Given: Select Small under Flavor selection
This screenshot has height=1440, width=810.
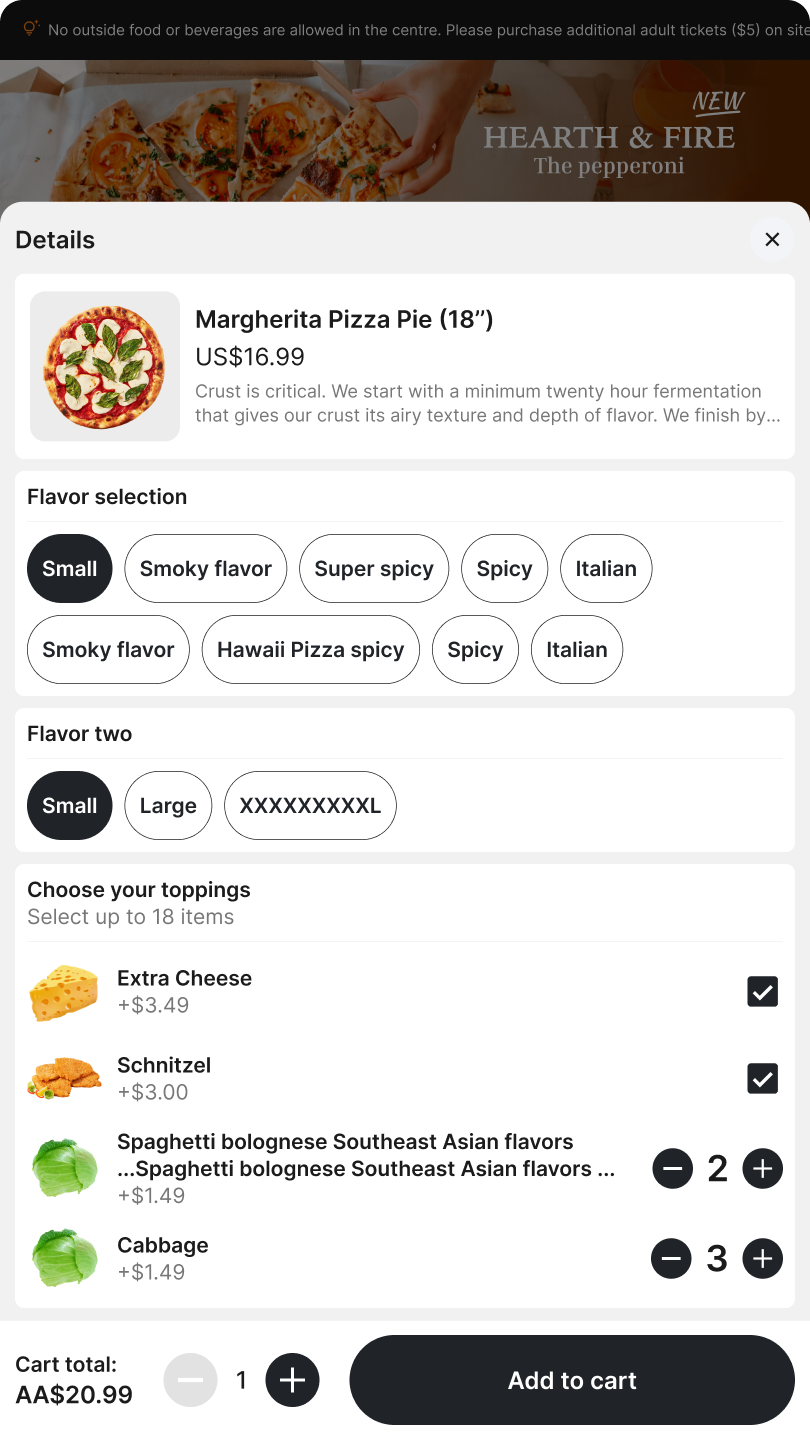Looking at the screenshot, I should 70,568.
